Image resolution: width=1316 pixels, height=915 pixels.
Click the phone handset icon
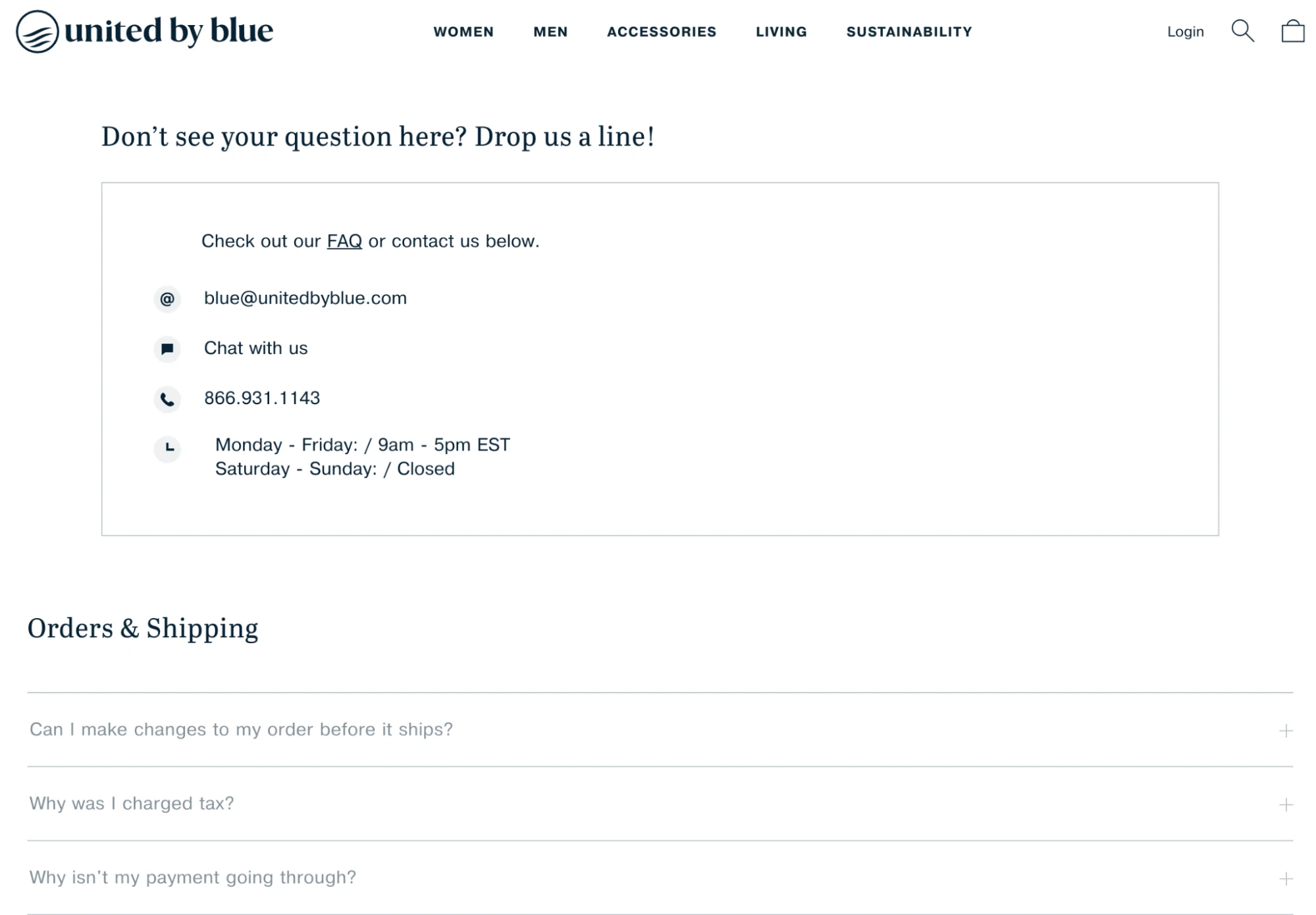pos(167,399)
